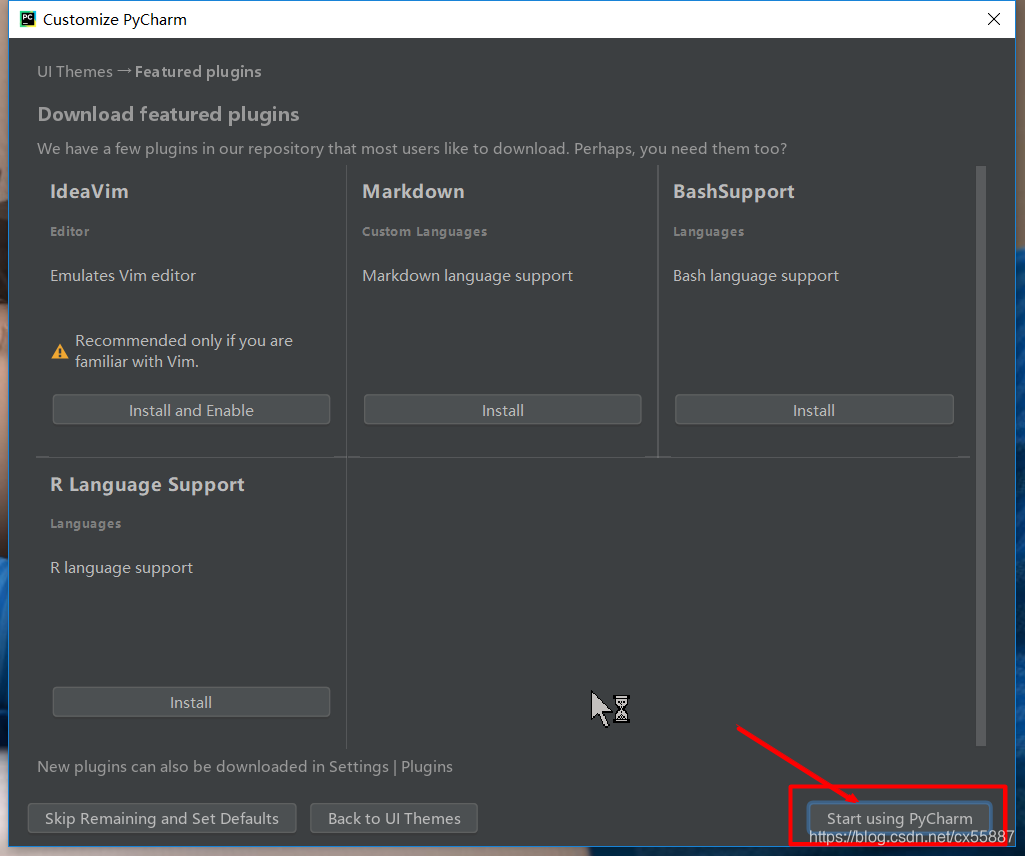The image size is (1025, 856).
Task: Click 'New plugins can also be downloaded' note
Action: click(x=244, y=766)
